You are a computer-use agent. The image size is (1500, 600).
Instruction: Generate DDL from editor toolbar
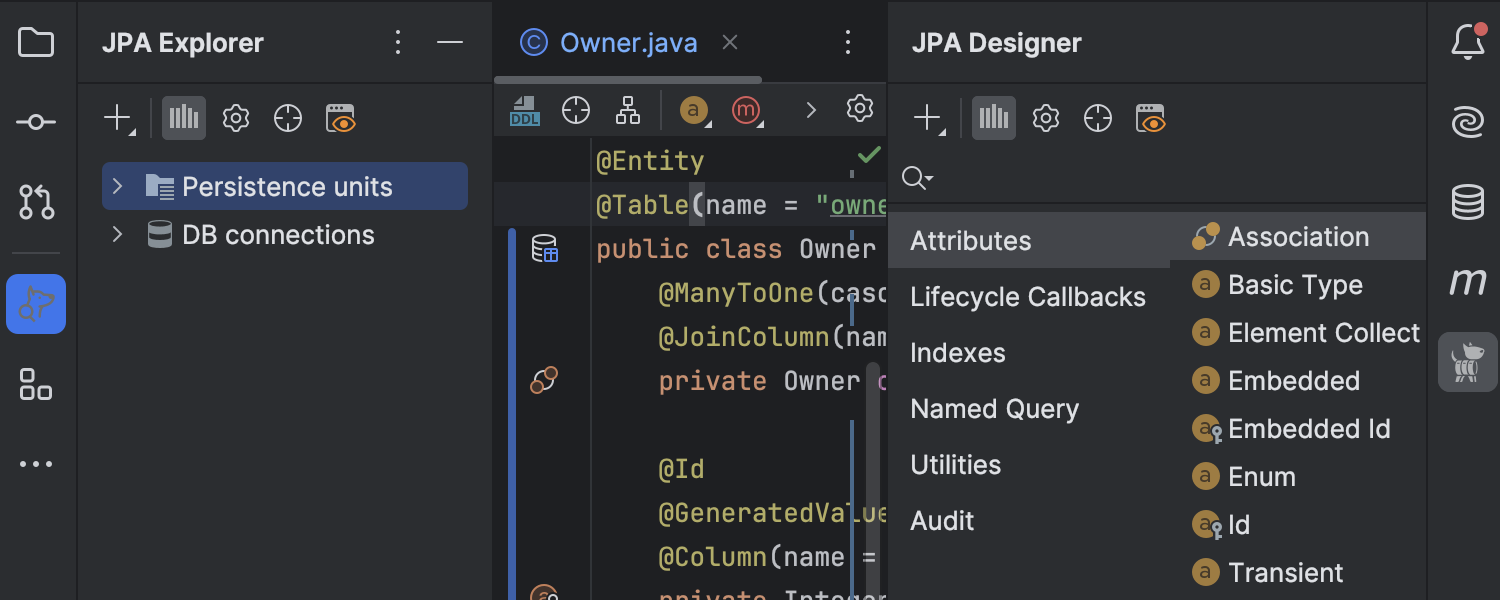pos(525,110)
